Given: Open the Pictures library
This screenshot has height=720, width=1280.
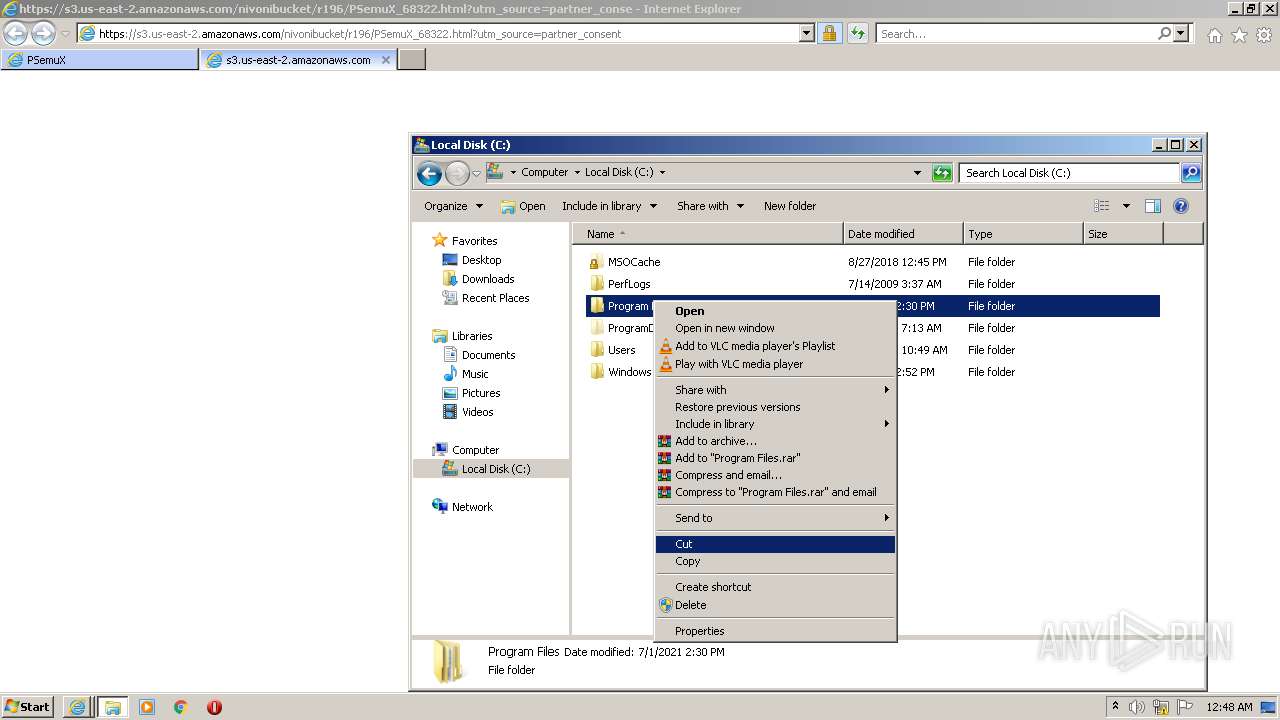Looking at the screenshot, I should (x=481, y=393).
